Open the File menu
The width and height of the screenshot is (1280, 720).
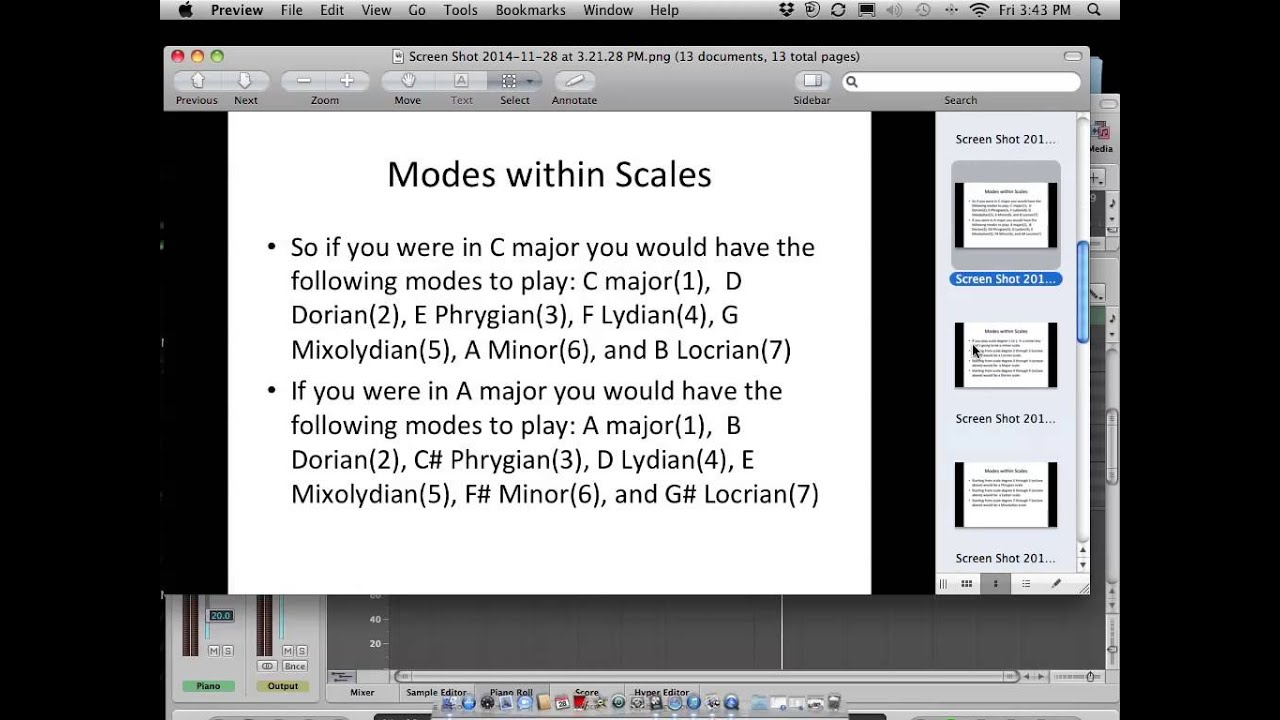(x=292, y=10)
